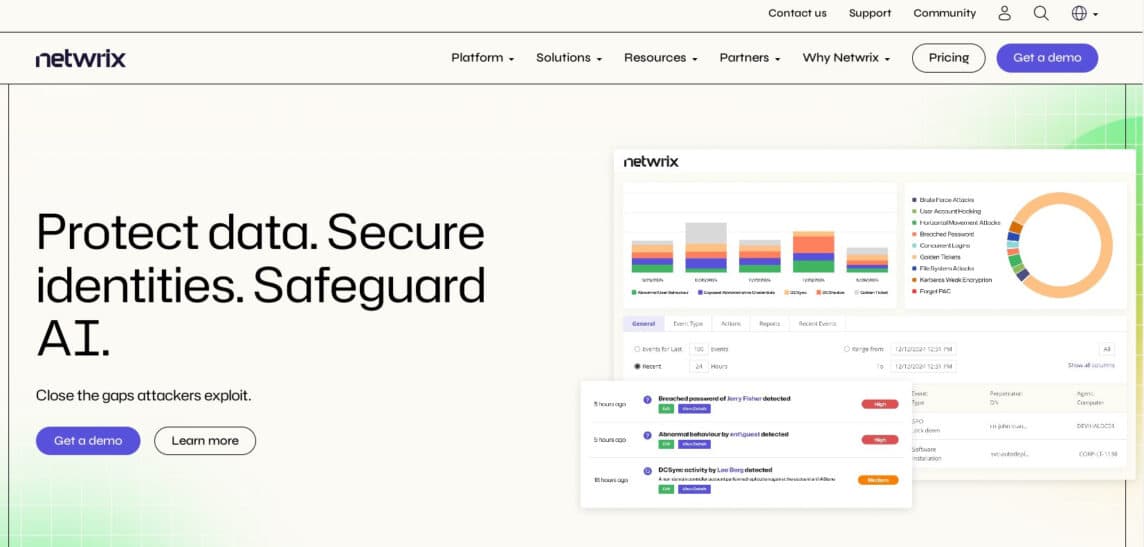Click the 'To' date field

(x=923, y=366)
